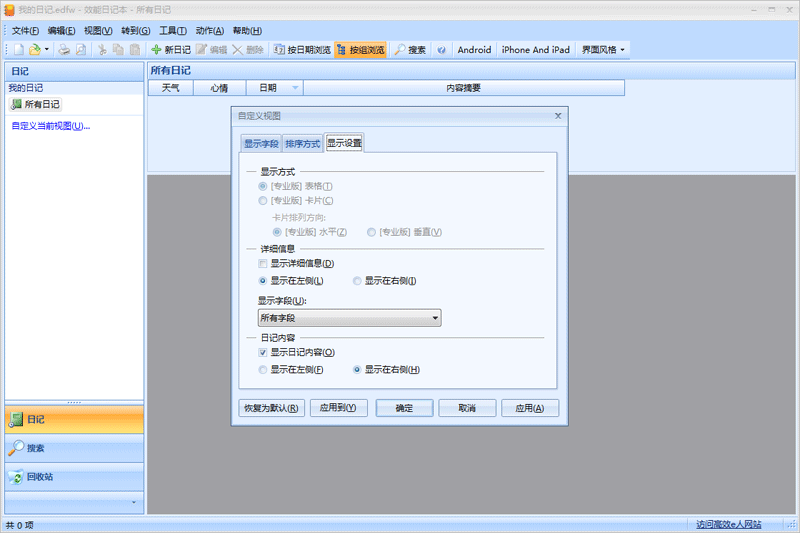This screenshot has height=533, width=800.
Task: Confirm with the 确定 button
Action: (x=404, y=408)
